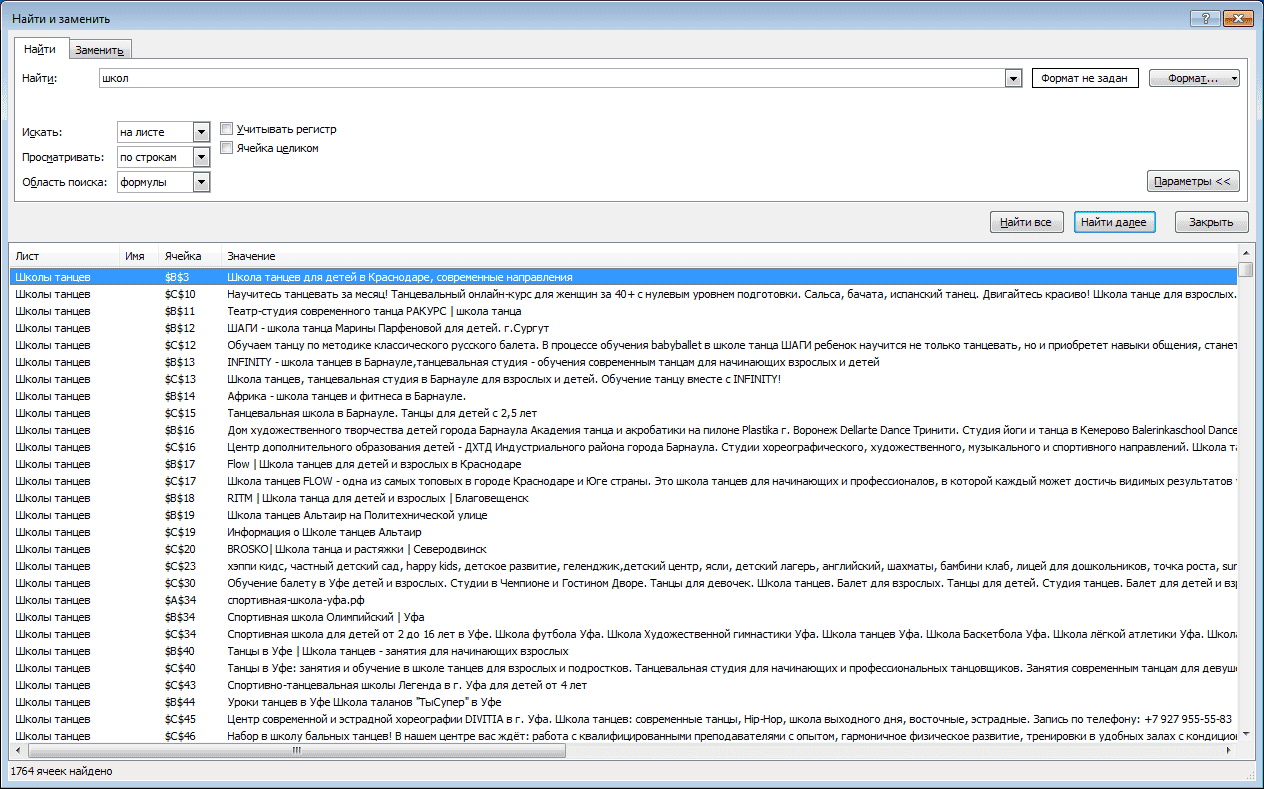Click the Ячейка column header

click(190, 257)
